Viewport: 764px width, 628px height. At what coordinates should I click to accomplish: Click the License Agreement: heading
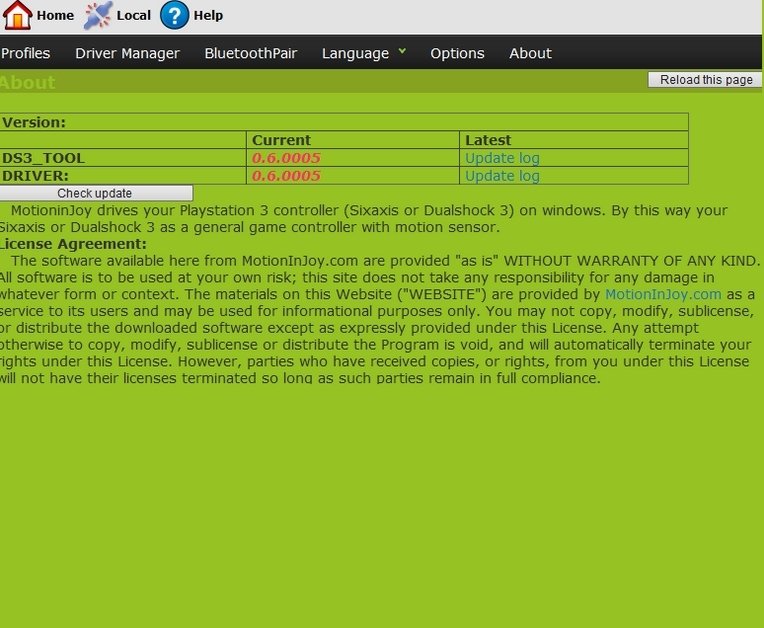click(x=73, y=244)
